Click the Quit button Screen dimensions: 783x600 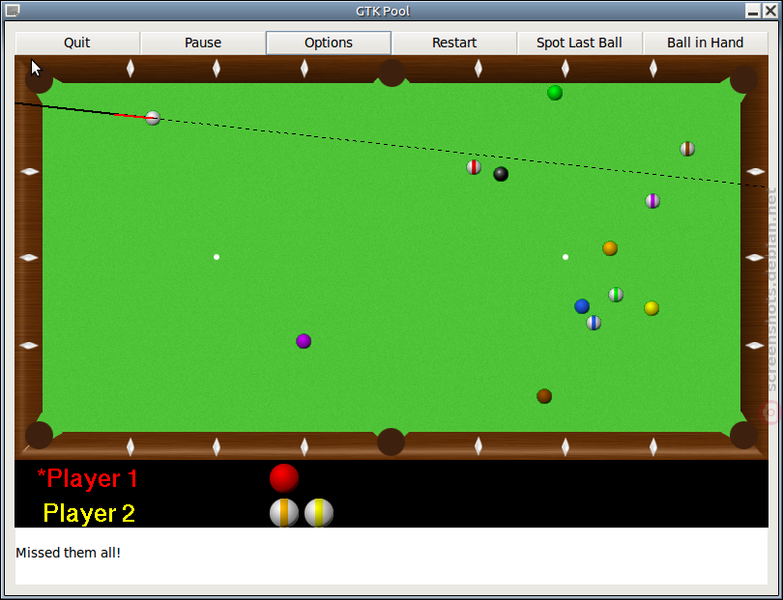pos(77,42)
